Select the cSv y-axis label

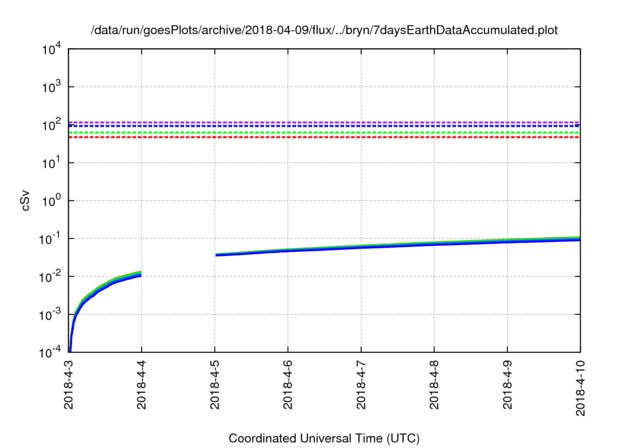25,201
